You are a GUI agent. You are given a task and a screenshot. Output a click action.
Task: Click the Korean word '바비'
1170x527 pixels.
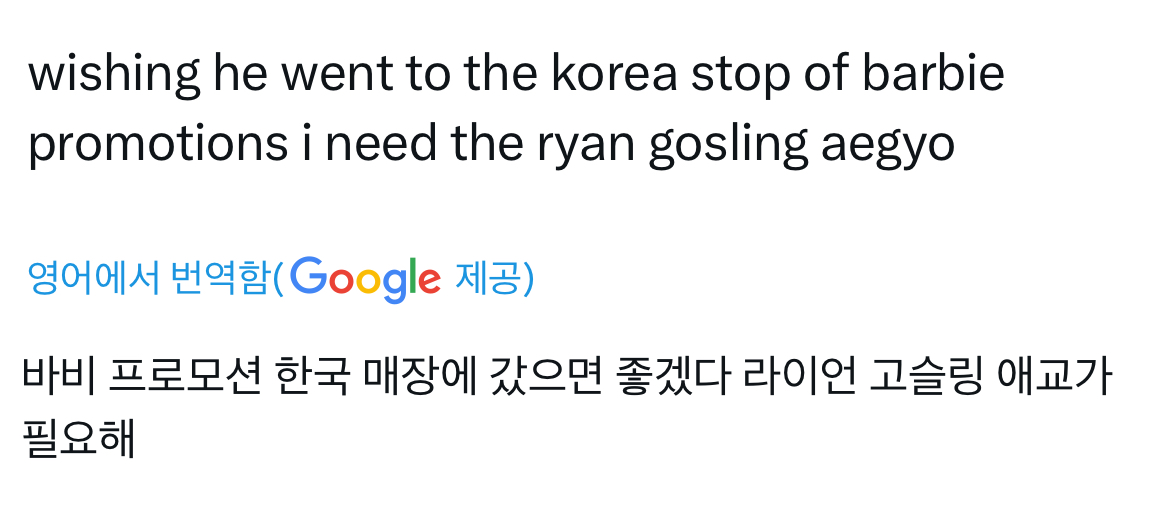59,377
